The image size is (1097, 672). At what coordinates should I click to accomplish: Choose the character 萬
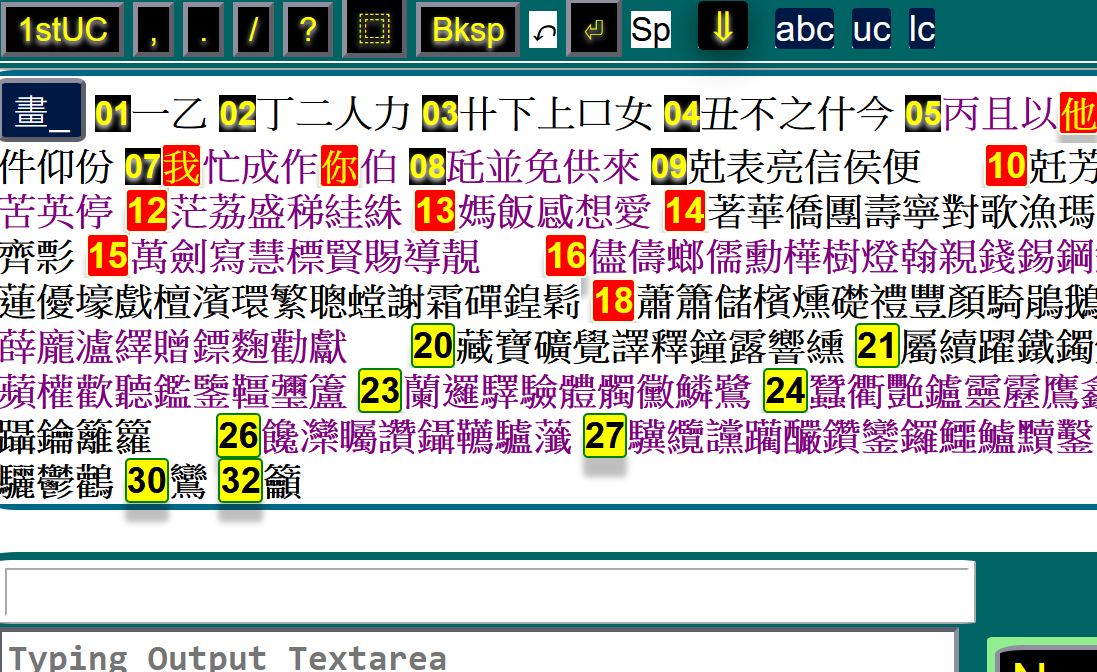(x=150, y=256)
